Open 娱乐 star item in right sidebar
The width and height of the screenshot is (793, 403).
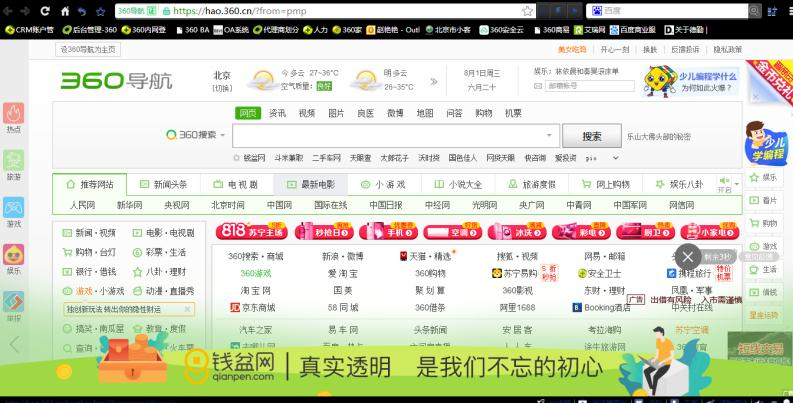pyautogui.click(x=764, y=177)
